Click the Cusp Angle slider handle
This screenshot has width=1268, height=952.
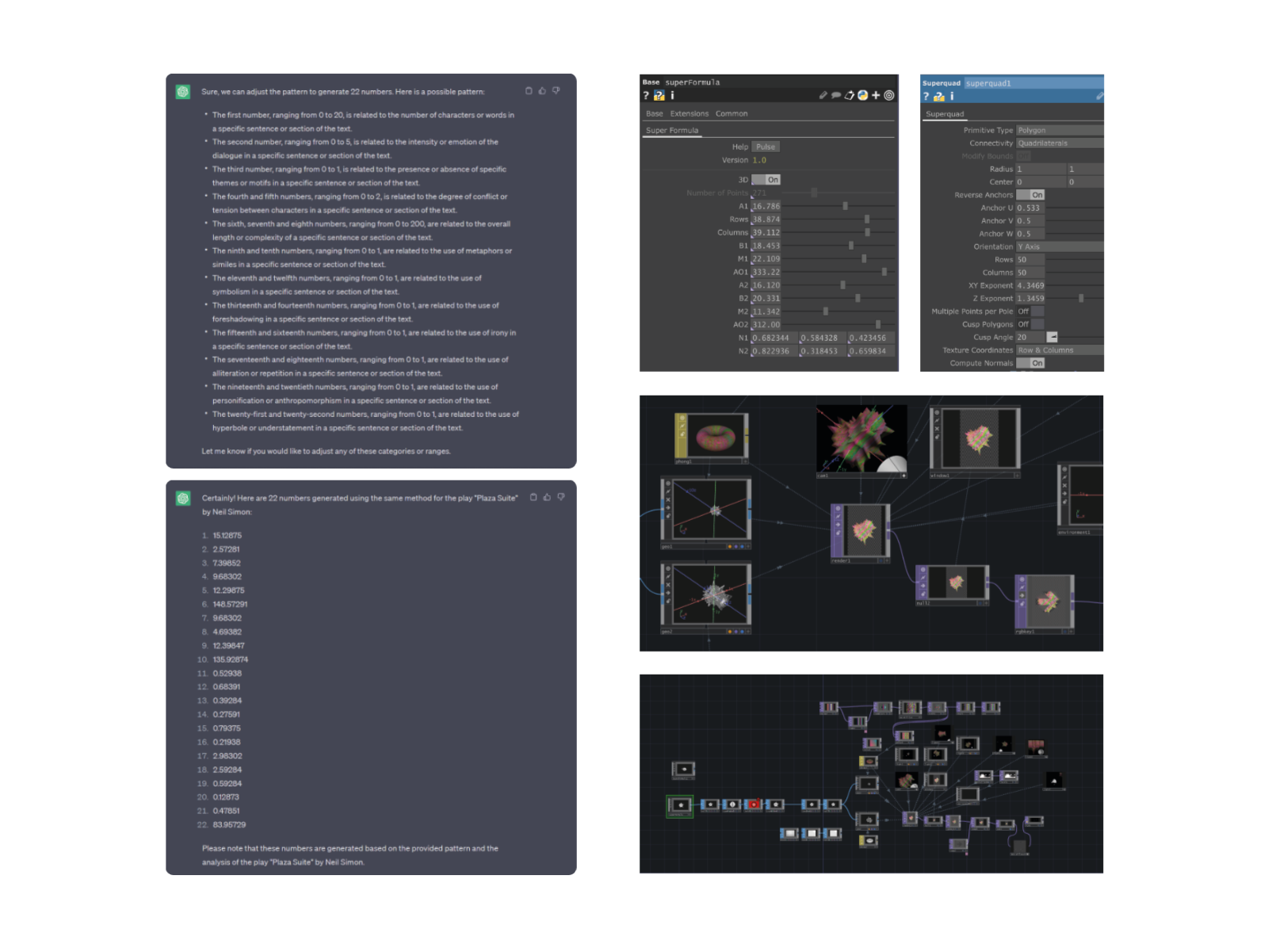(x=1052, y=337)
